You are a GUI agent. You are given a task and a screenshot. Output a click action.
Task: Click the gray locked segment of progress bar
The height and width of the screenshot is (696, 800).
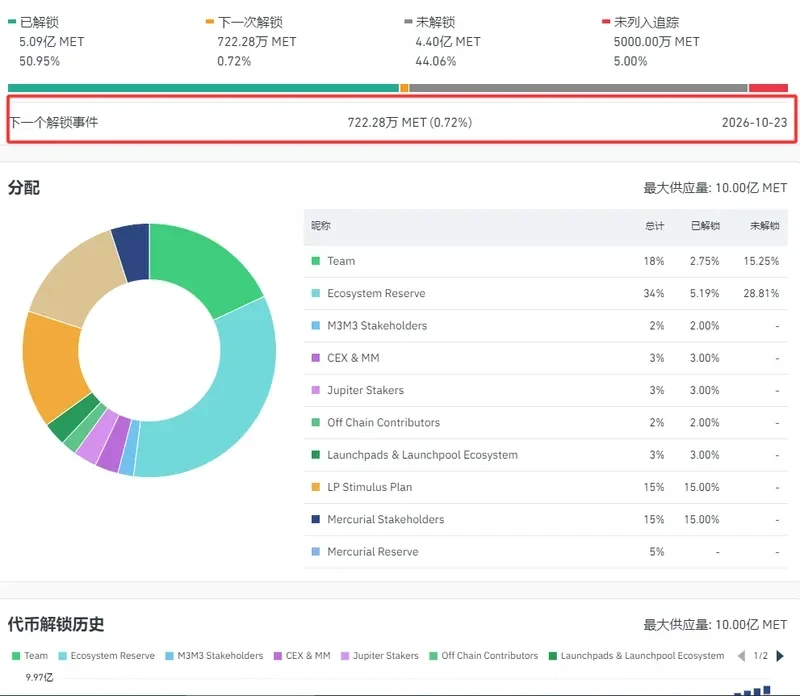click(578, 88)
